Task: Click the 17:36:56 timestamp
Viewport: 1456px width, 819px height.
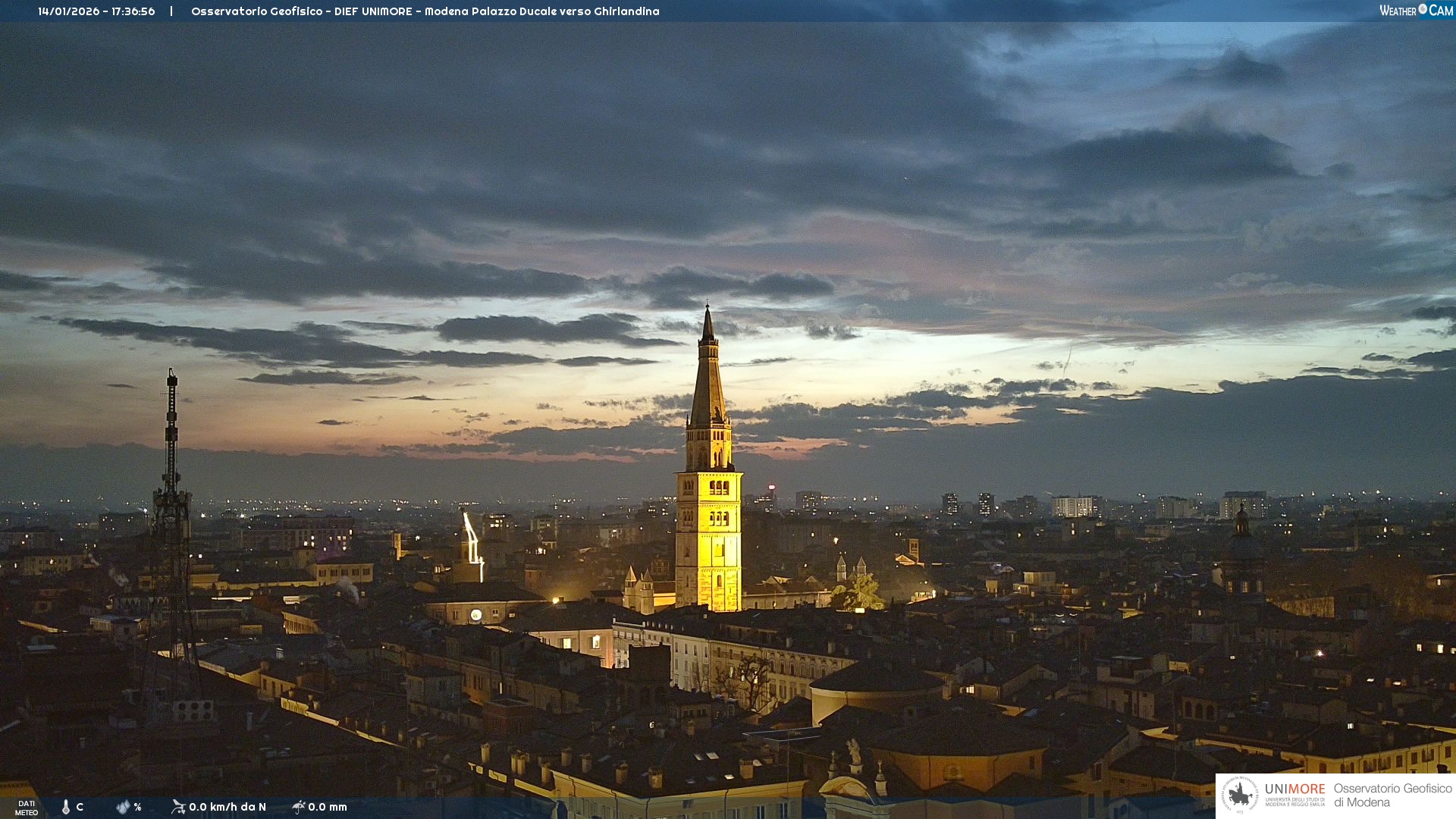Action: tap(133, 11)
